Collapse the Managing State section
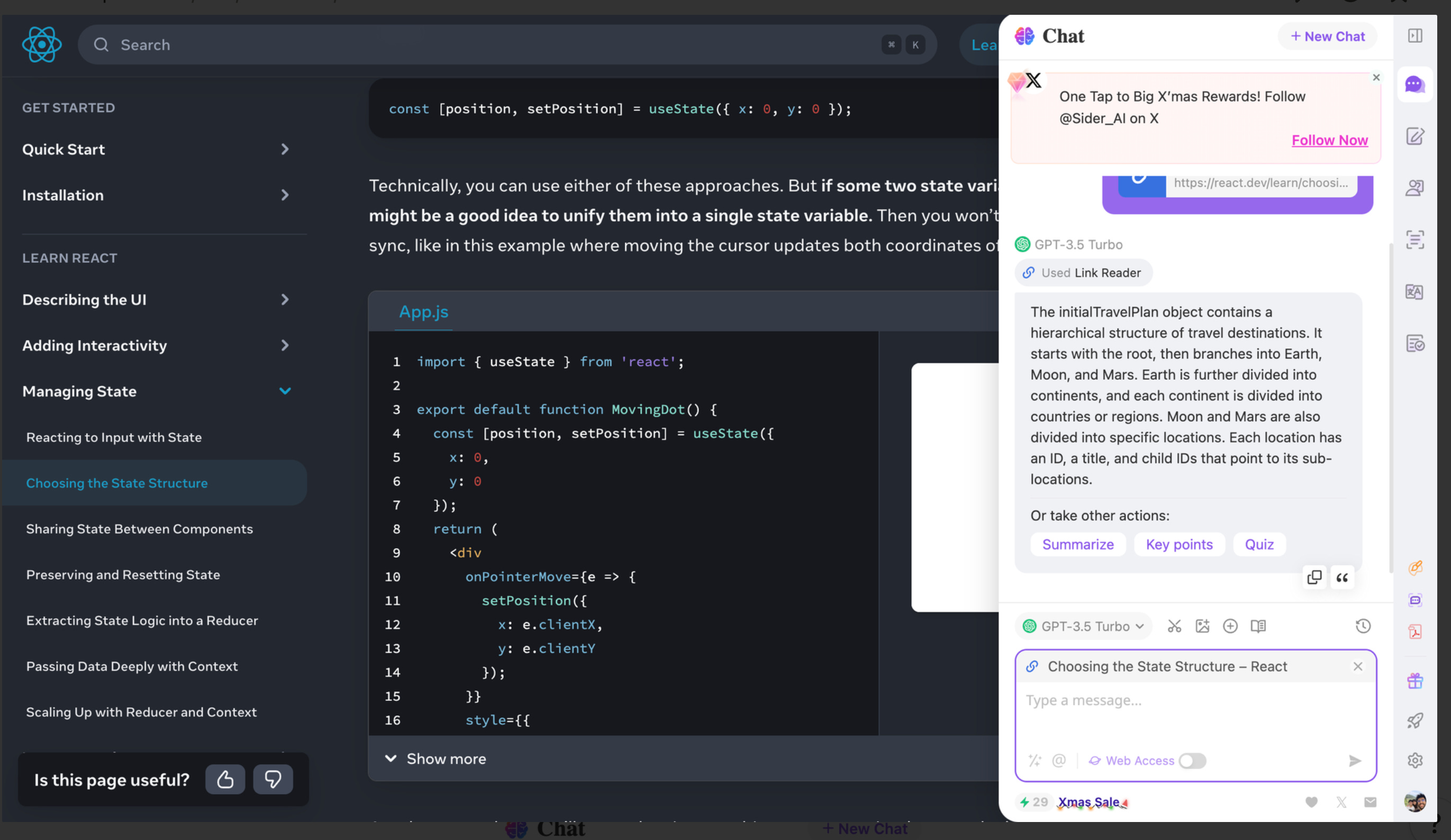 pos(285,391)
